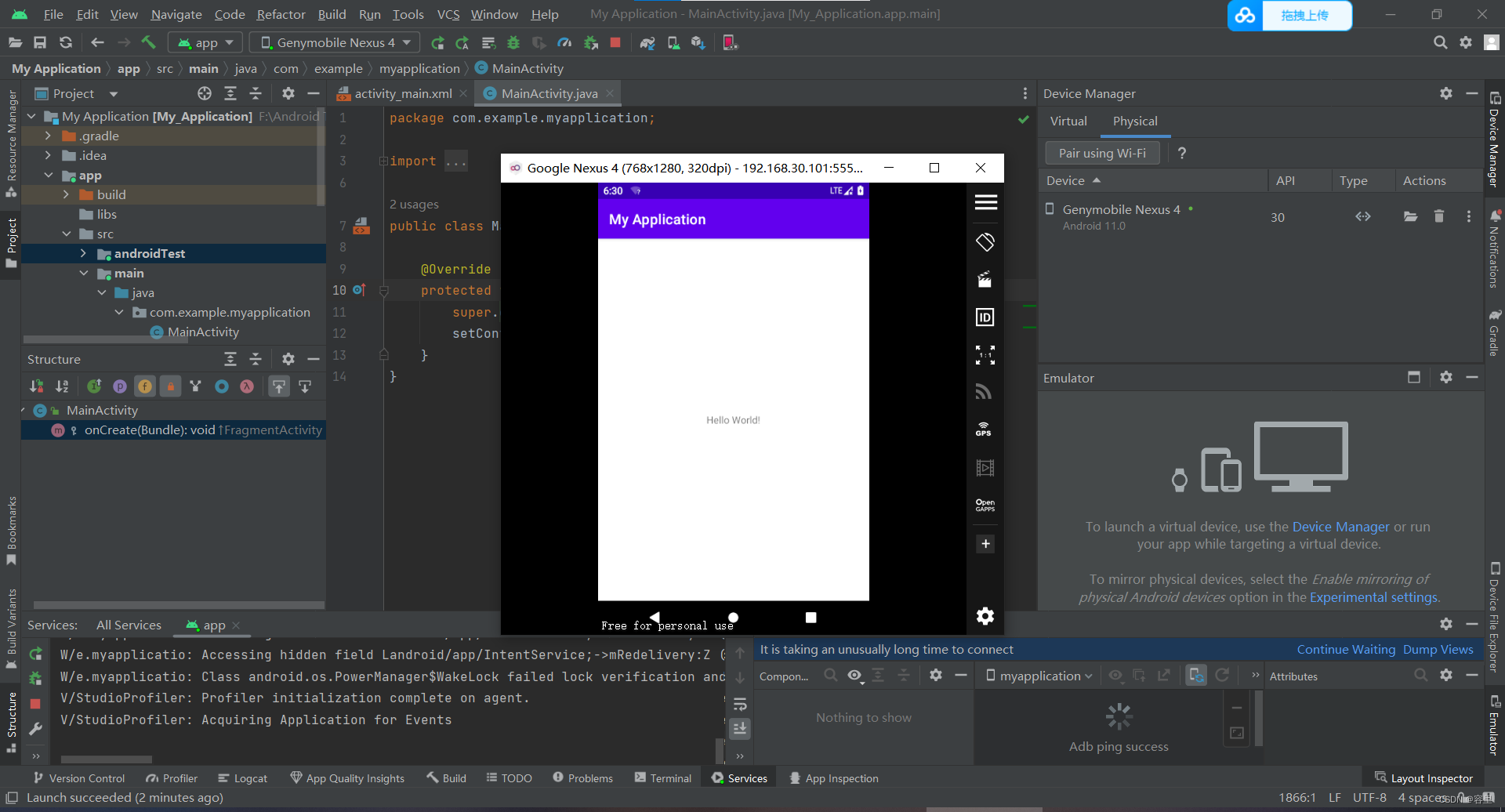The width and height of the screenshot is (1505, 812).
Task: Collapse the com.example.myapplication package
Action: click(x=119, y=312)
